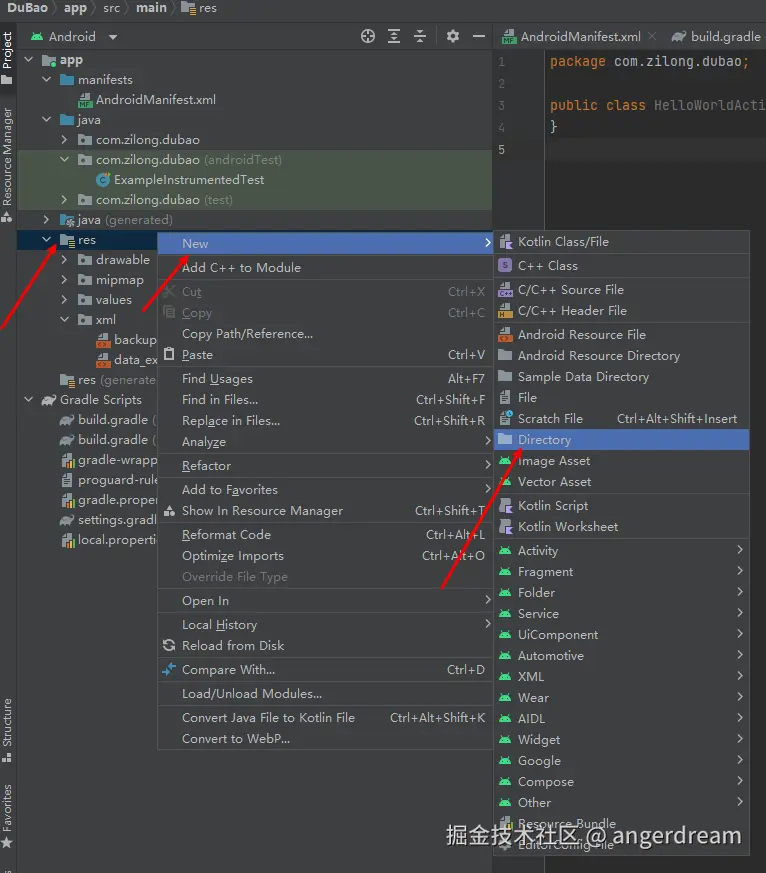This screenshot has width=766, height=873.
Task: Expand the java (generated) folder
Action: pos(47,220)
